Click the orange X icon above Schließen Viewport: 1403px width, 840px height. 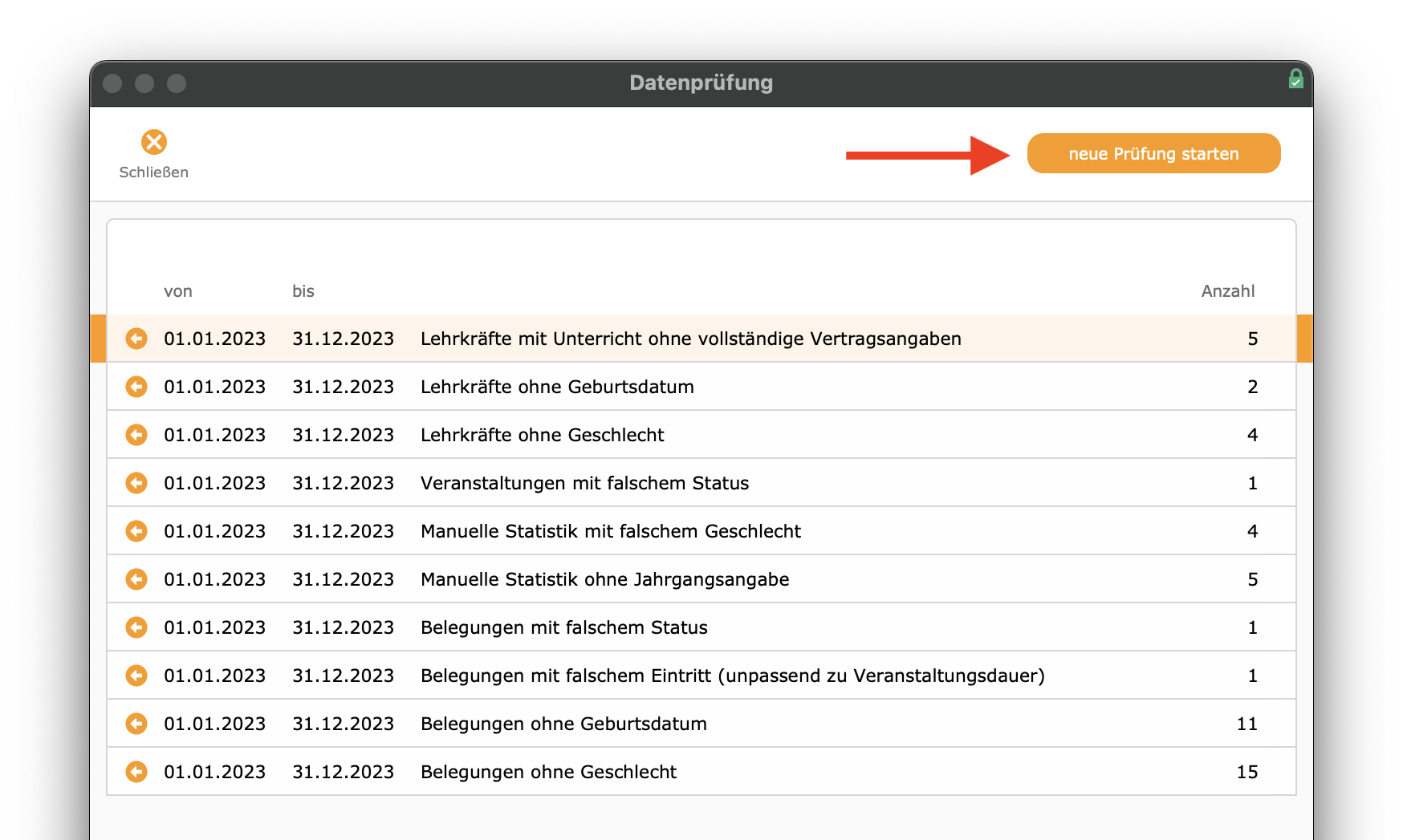(154, 142)
